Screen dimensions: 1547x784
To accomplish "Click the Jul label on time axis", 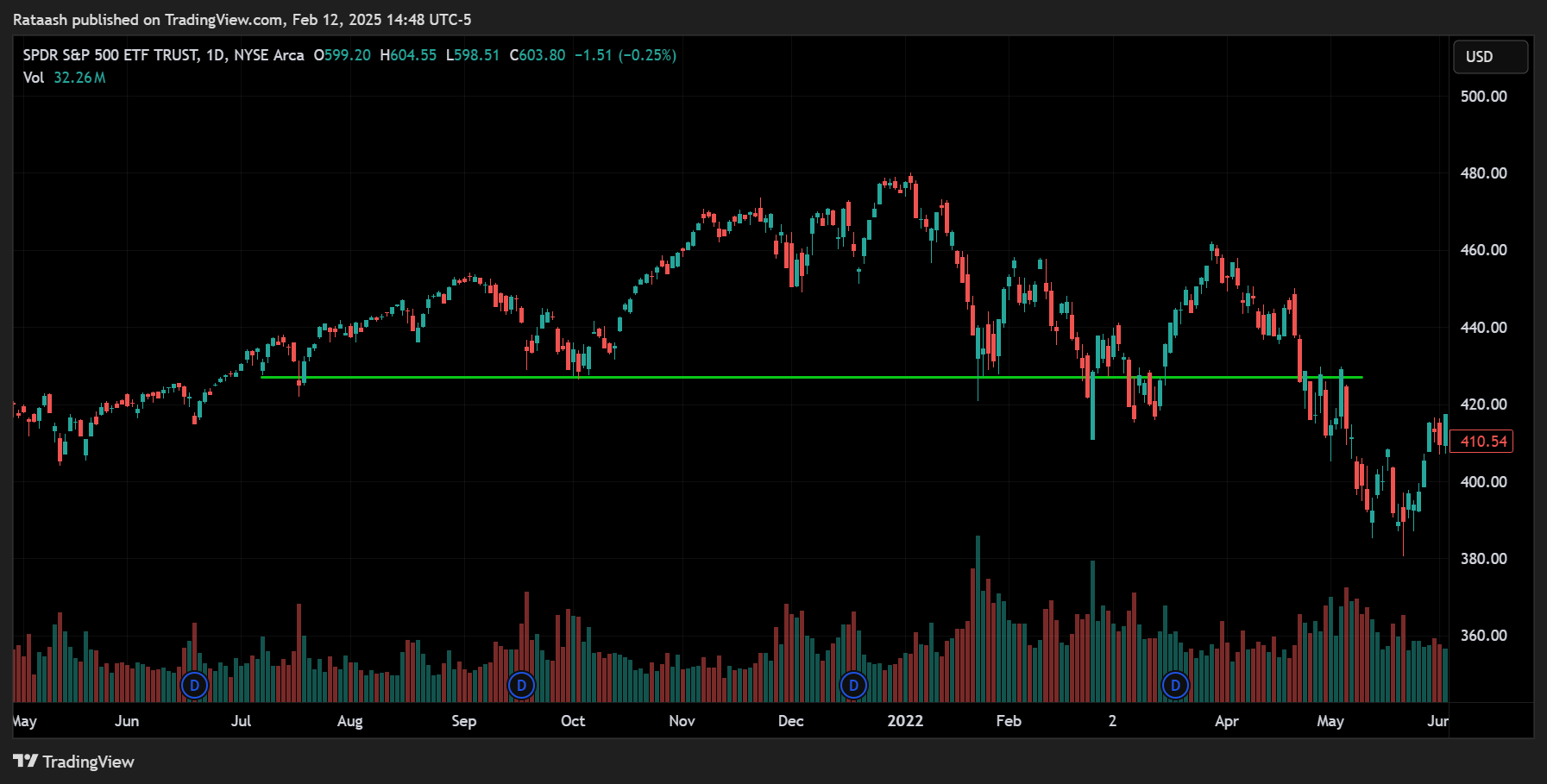I will click(241, 721).
